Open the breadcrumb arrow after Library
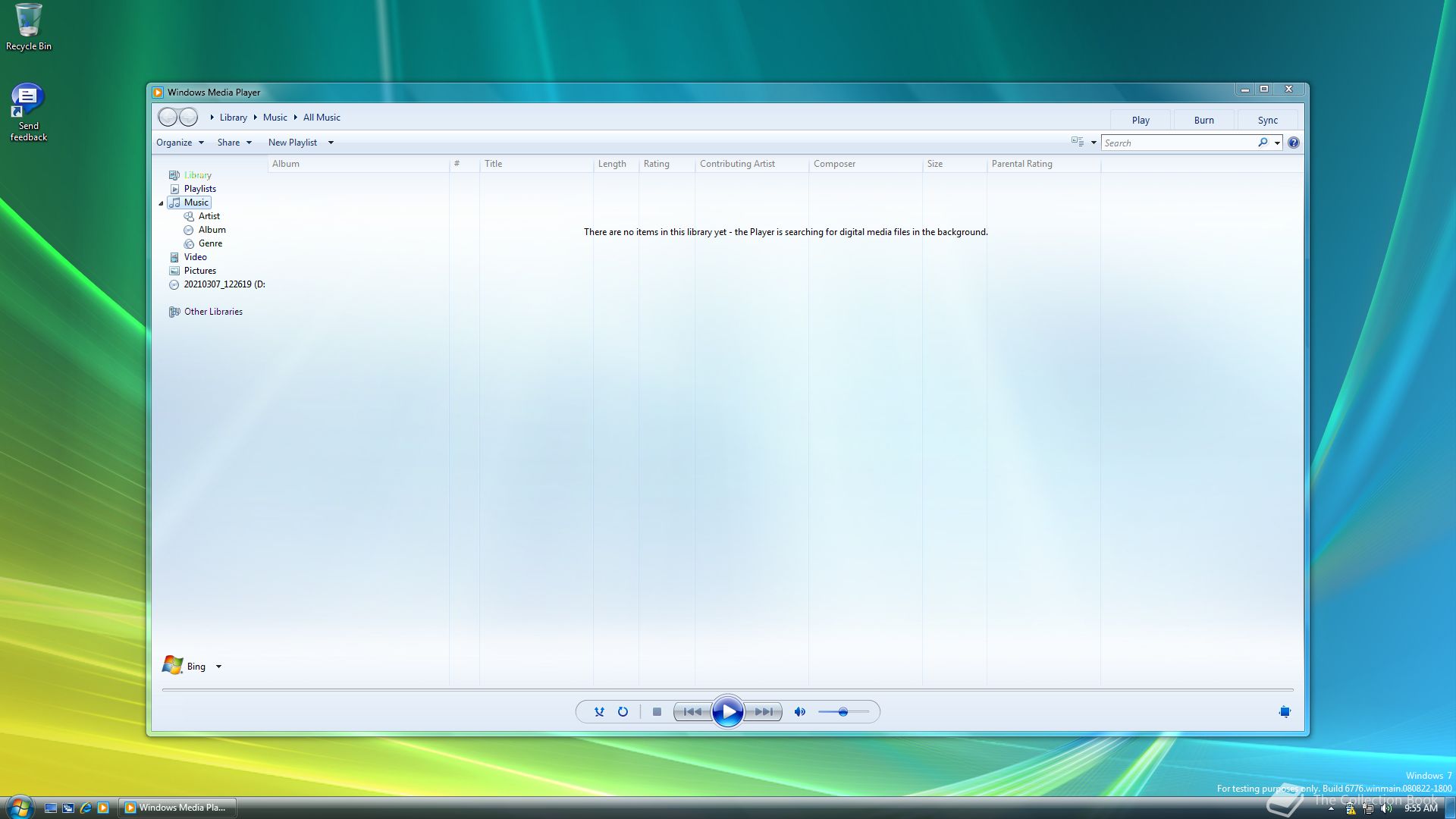 tap(255, 118)
